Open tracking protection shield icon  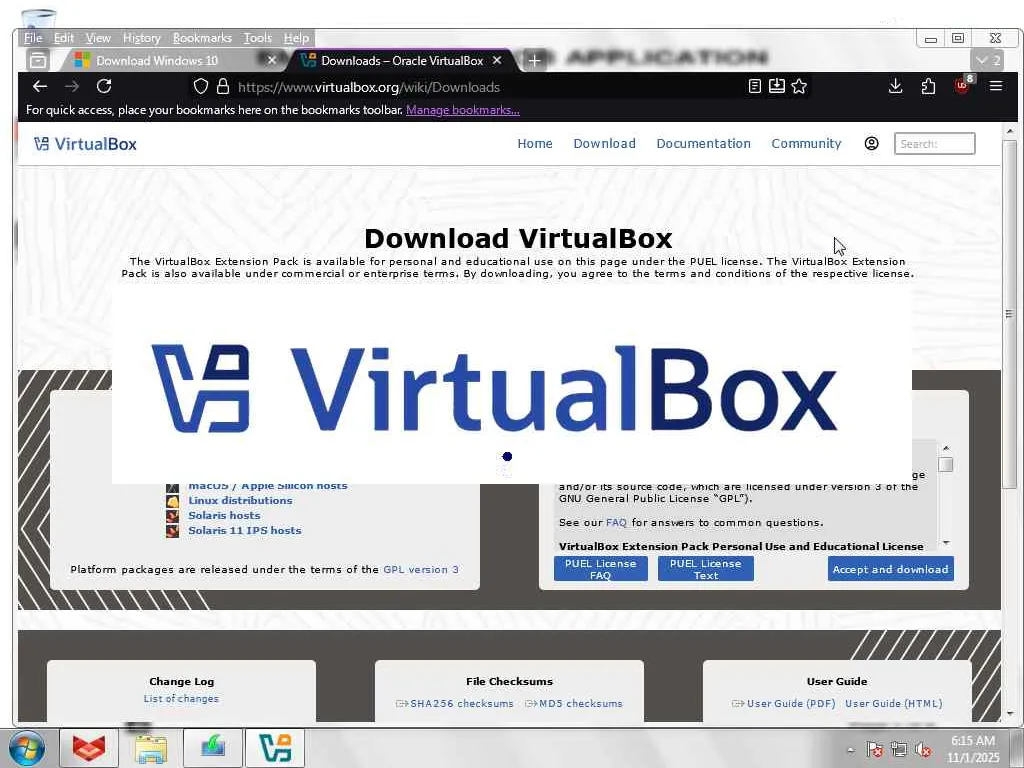(201, 87)
